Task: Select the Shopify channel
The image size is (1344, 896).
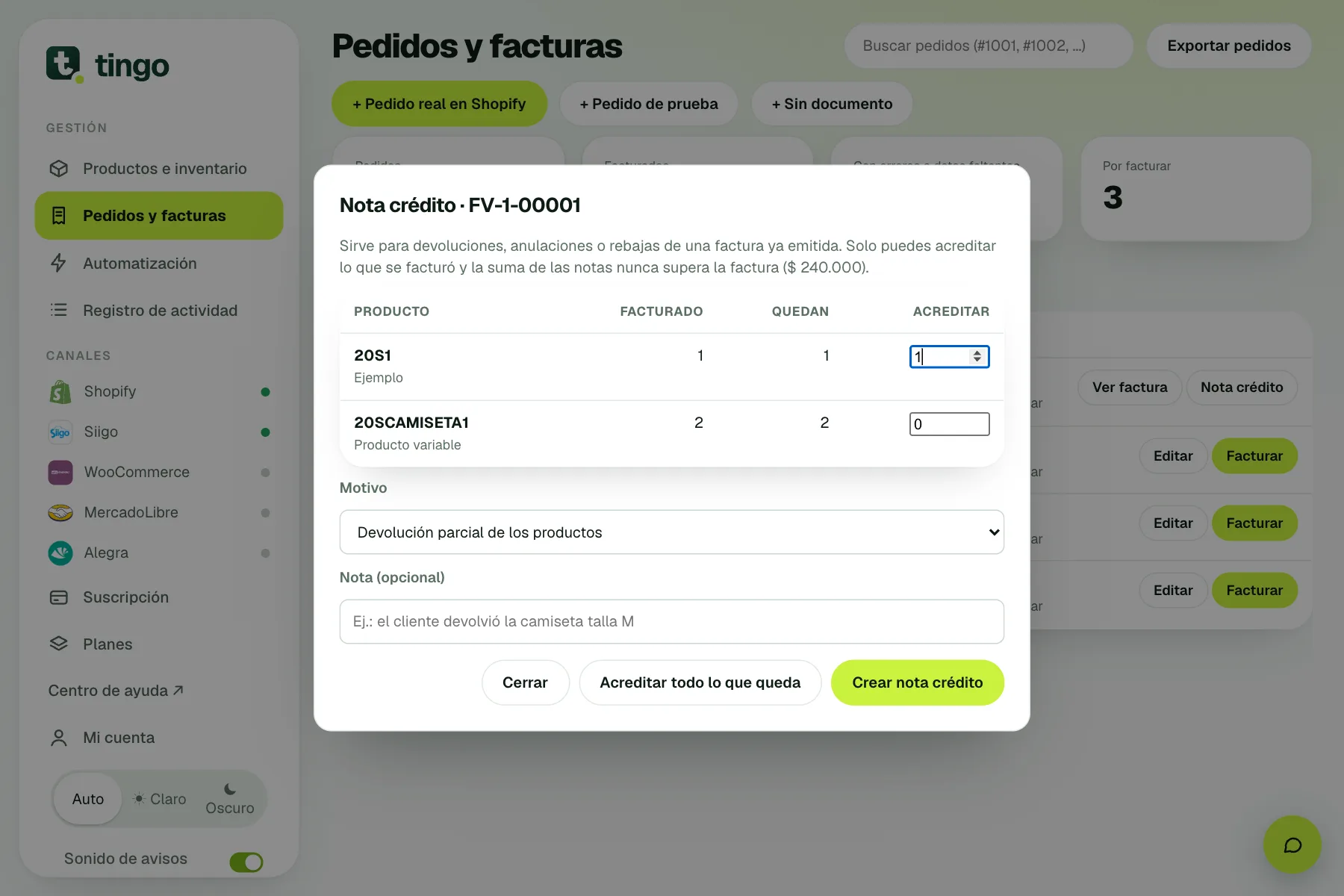Action: [x=159, y=391]
